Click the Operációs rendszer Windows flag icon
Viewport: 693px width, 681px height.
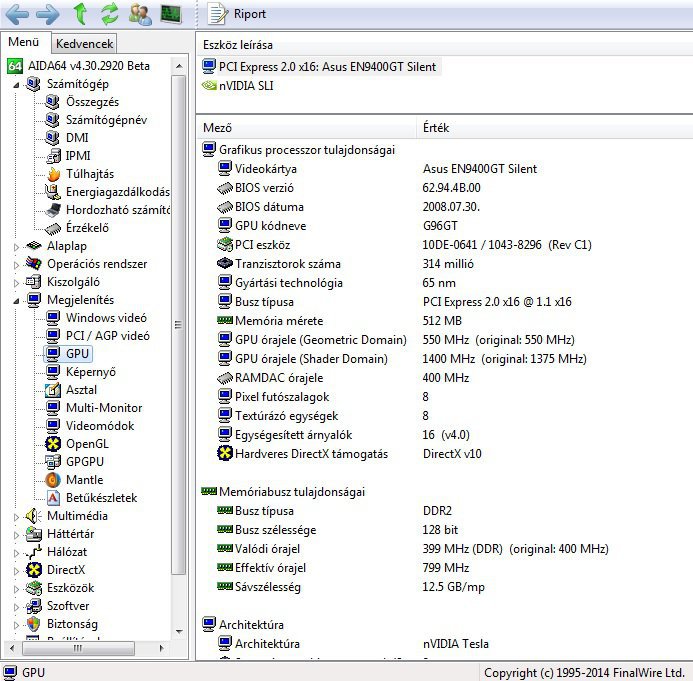tap(34, 264)
